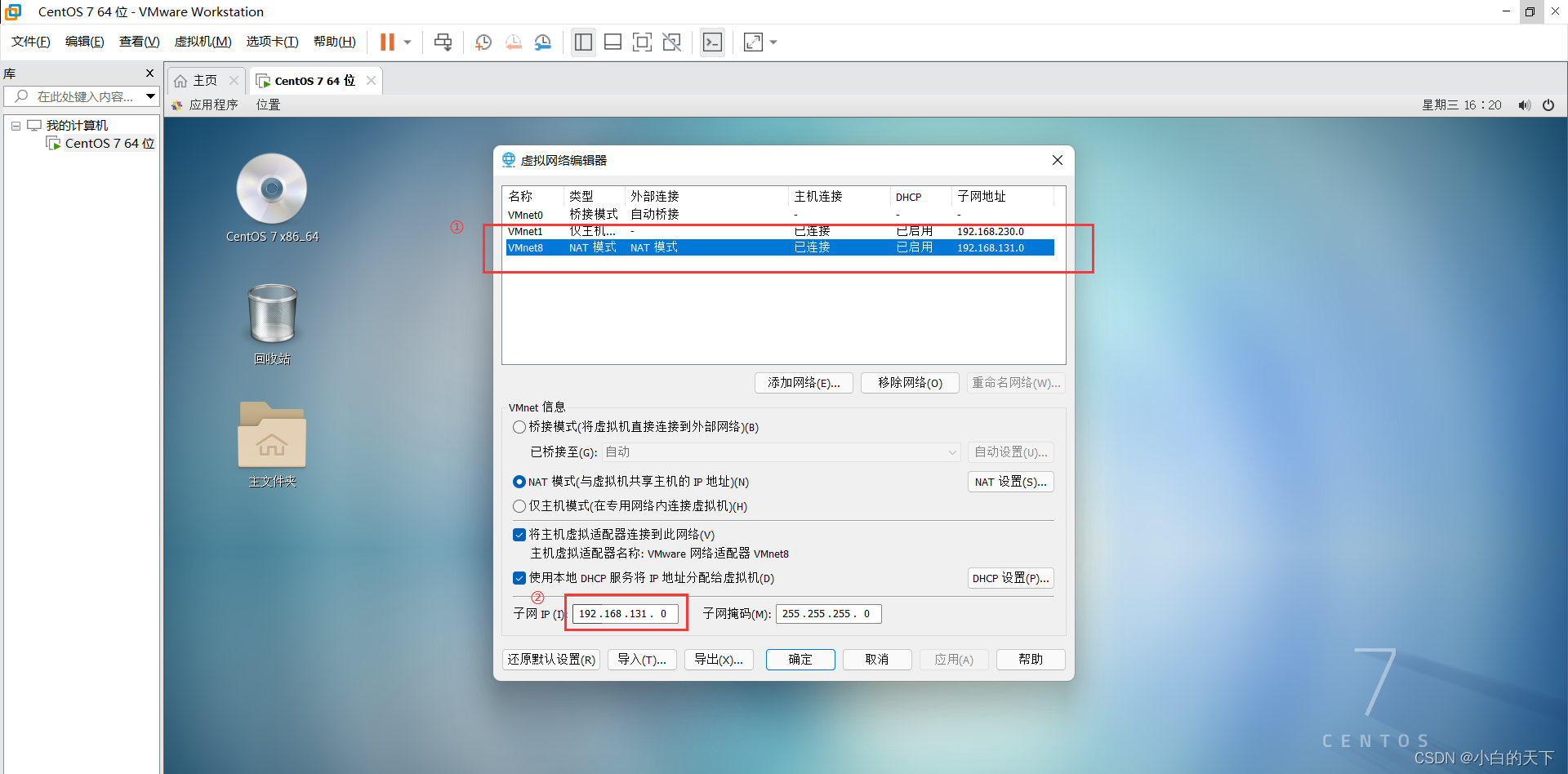Image resolution: width=1568 pixels, height=774 pixels.
Task: Select the CentOS 7 x86_64 disc icon
Action: (x=272, y=198)
